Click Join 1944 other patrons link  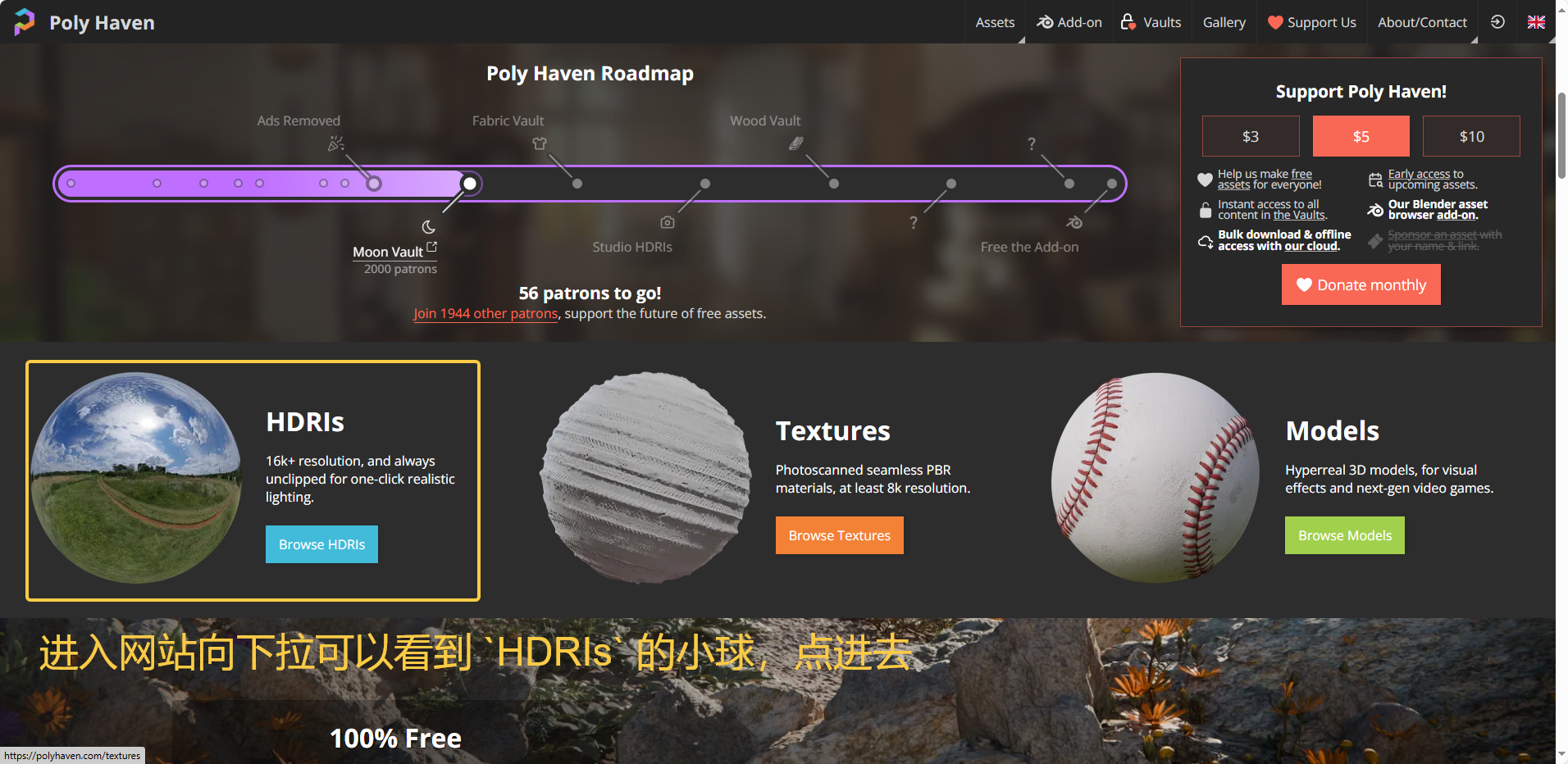[x=485, y=313]
